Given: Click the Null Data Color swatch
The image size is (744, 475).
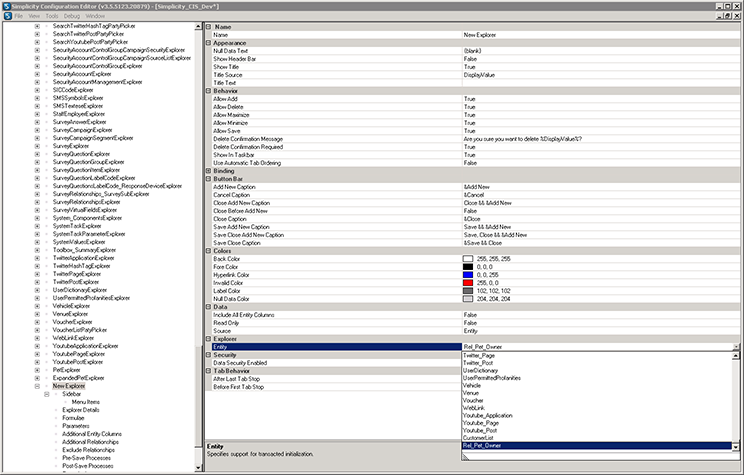Looking at the screenshot, I should pyautogui.click(x=468, y=299).
